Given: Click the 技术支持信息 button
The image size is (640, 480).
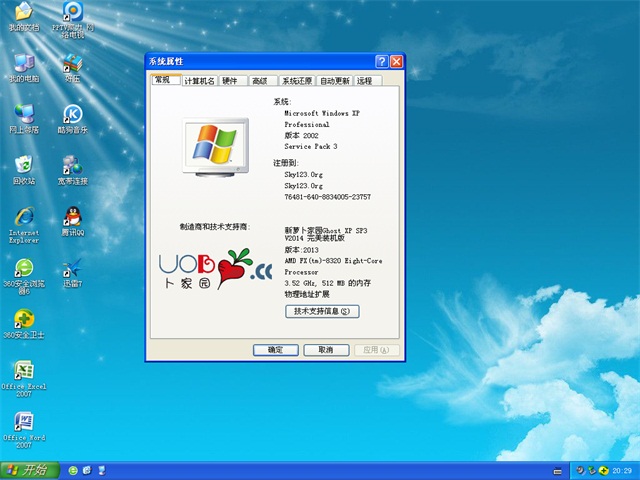Looking at the screenshot, I should pos(322,312).
